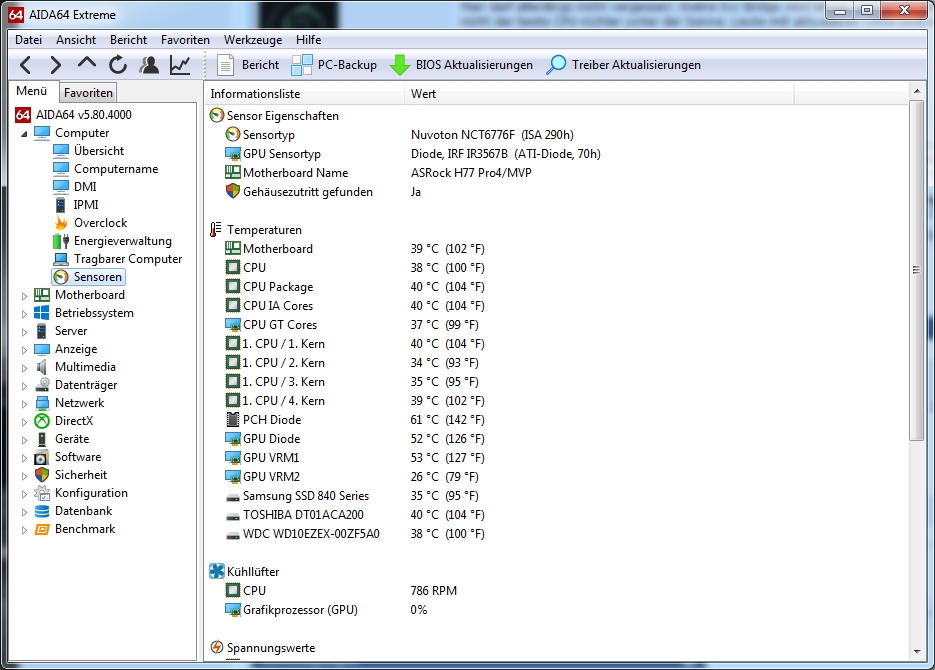Select Computername in the tree
Viewport: 935px width, 670px height.
pyautogui.click(x=116, y=169)
